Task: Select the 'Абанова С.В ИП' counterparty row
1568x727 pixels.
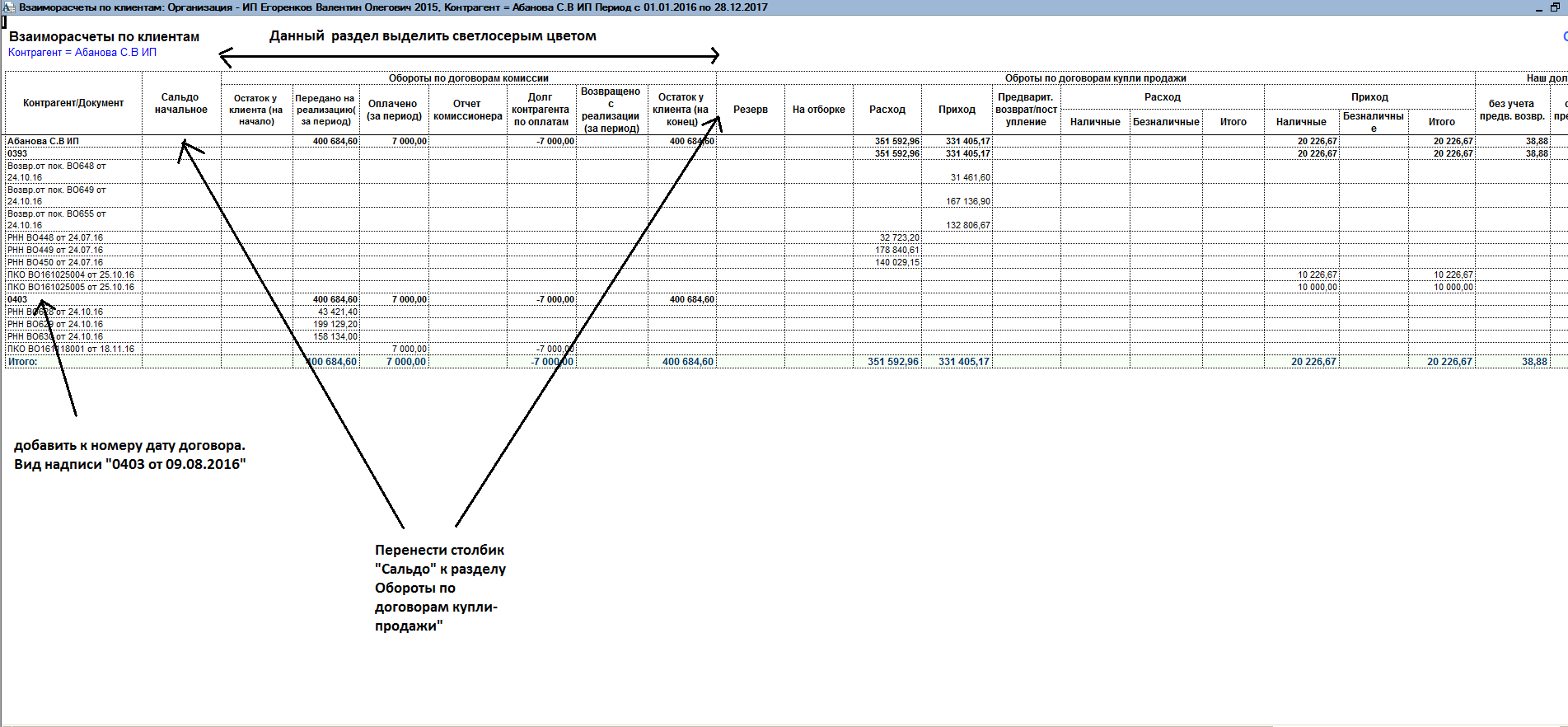Action: coord(43,141)
